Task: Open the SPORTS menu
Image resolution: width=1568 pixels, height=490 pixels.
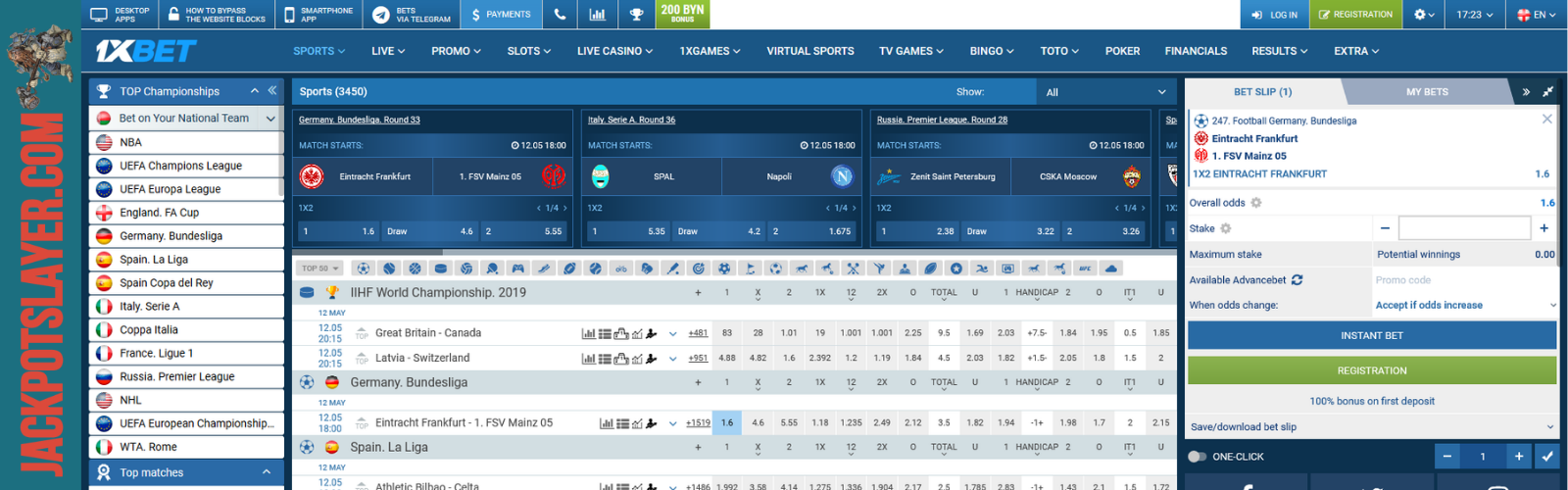Action: pos(319,51)
